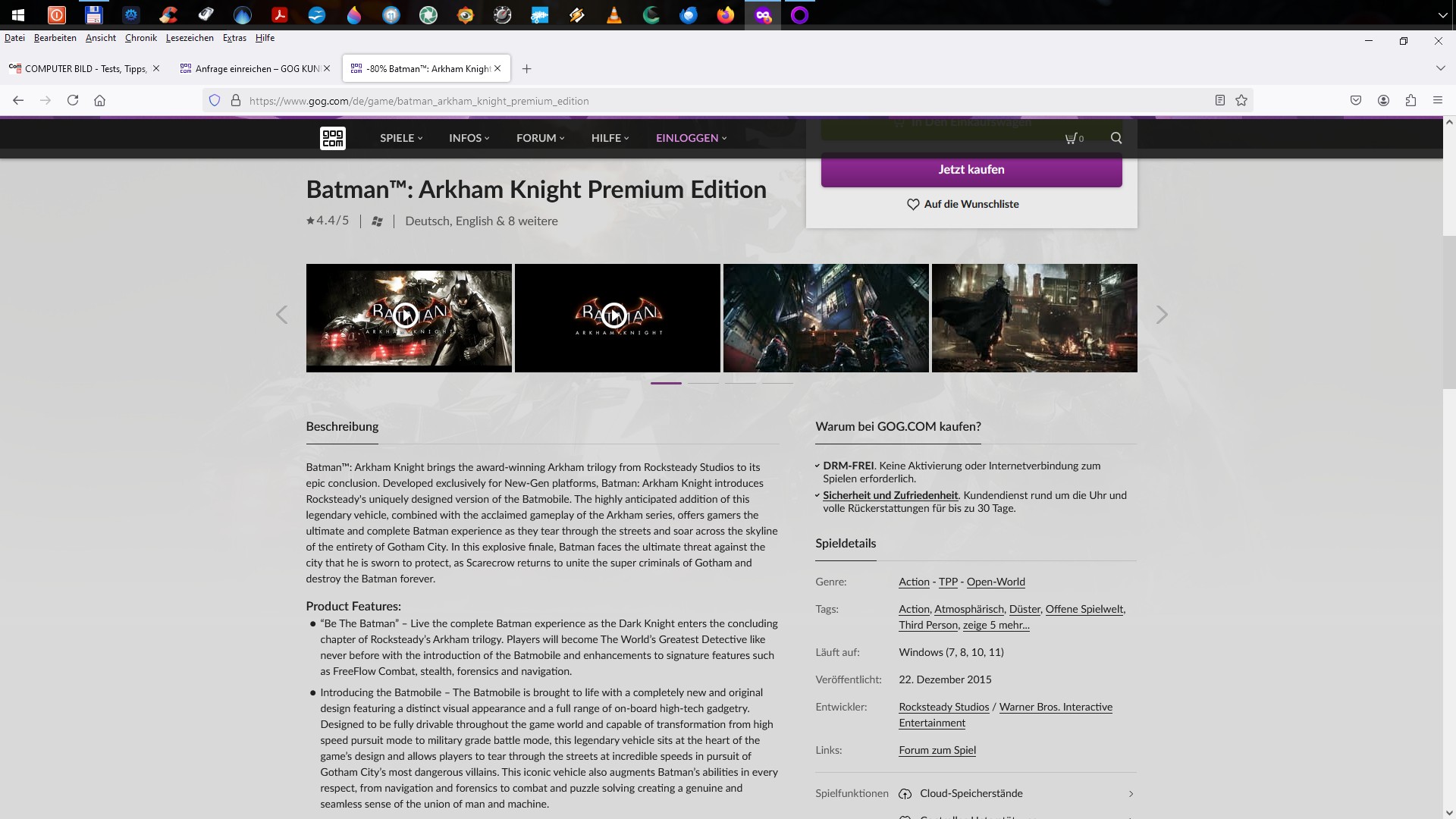Open the Bearbeiten menu
This screenshot has height=819, width=1456.
point(55,38)
